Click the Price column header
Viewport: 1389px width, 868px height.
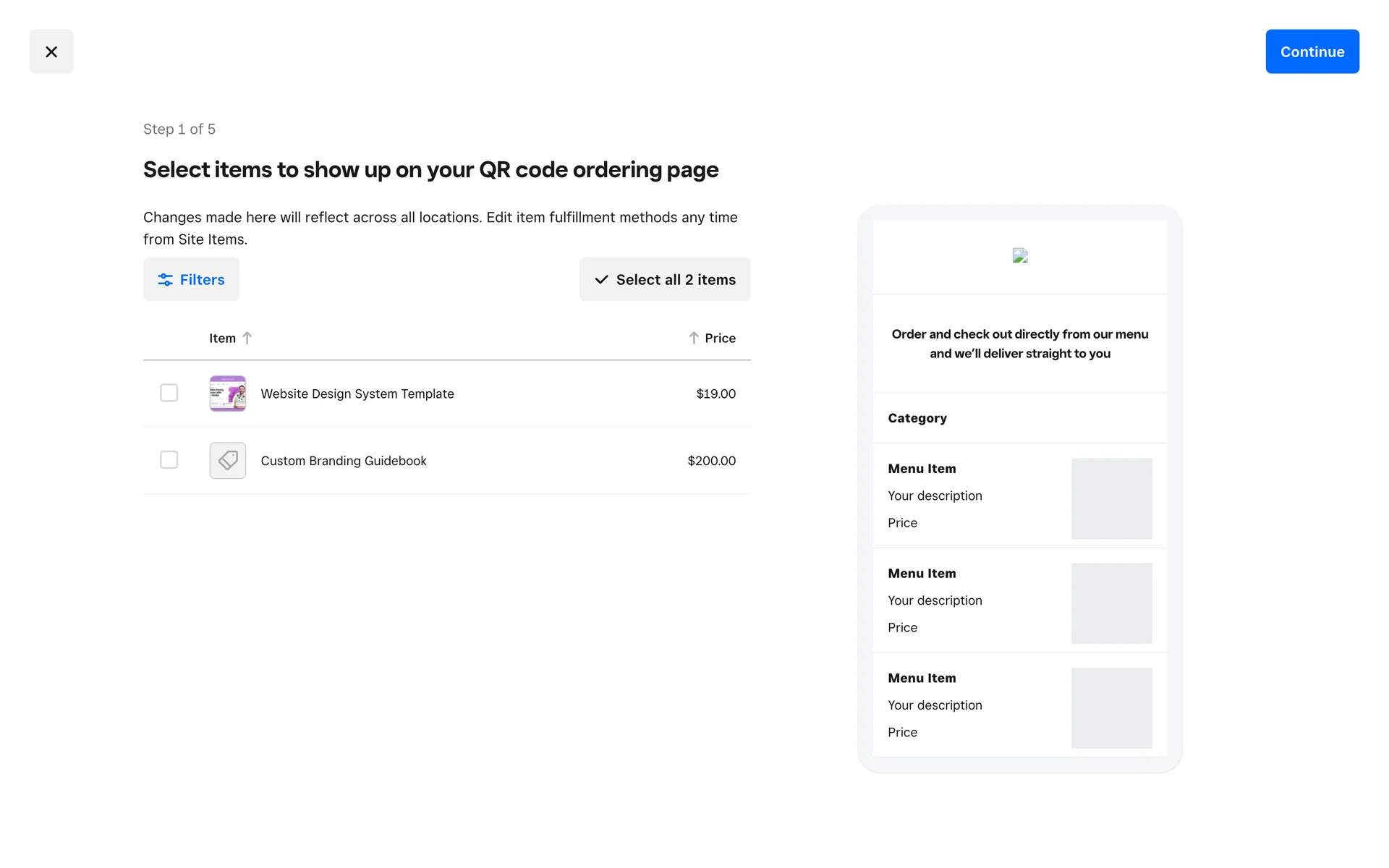pyautogui.click(x=720, y=338)
